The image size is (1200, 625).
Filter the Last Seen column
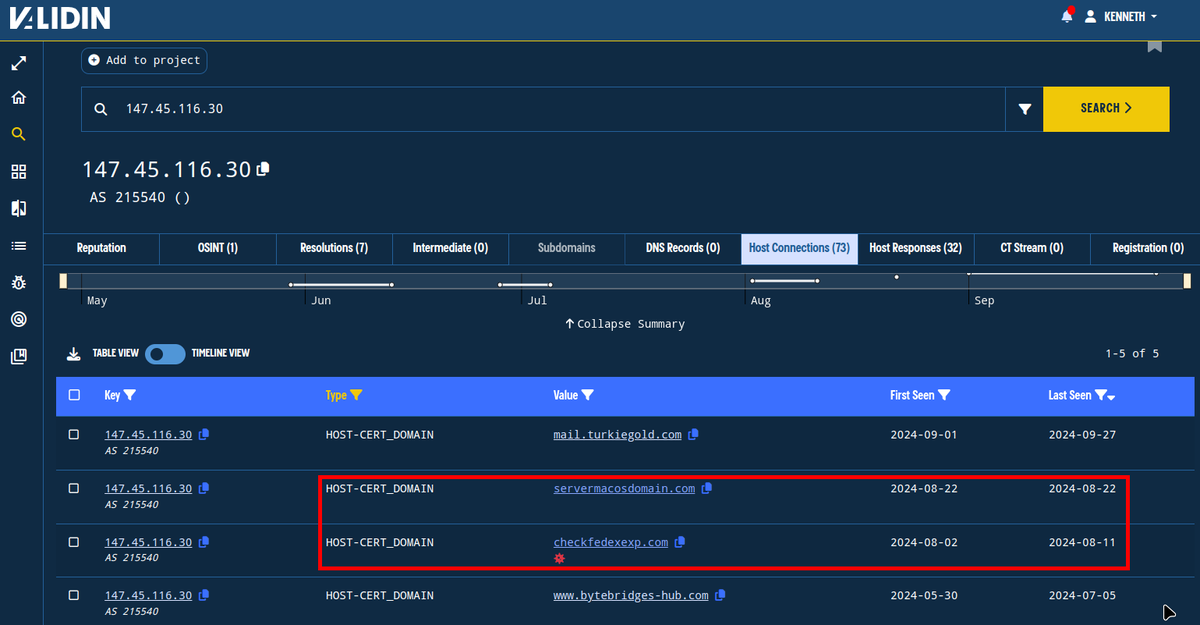[x=1100, y=395]
